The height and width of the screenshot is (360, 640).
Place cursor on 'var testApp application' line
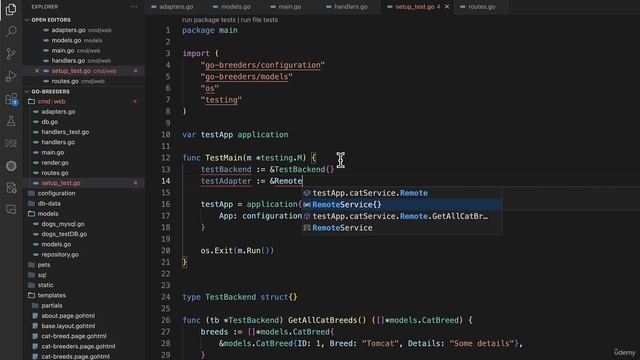(235, 135)
